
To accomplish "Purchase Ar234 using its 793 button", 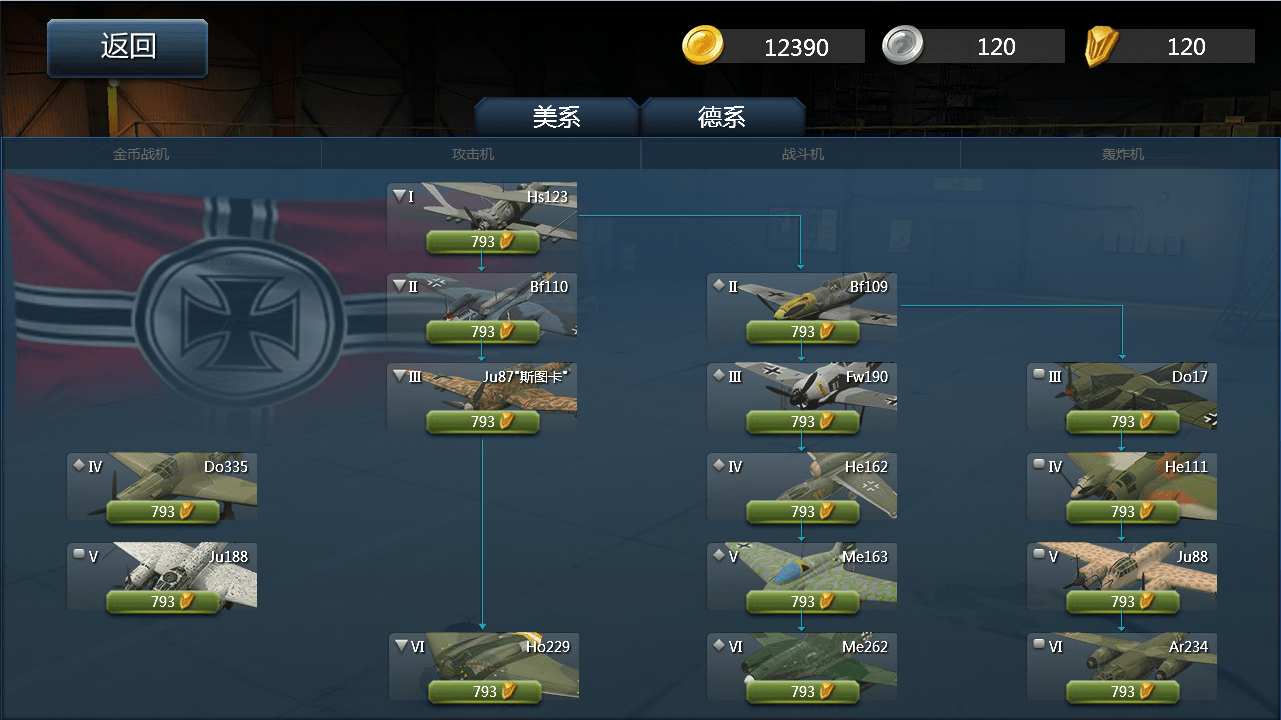I will (1123, 691).
